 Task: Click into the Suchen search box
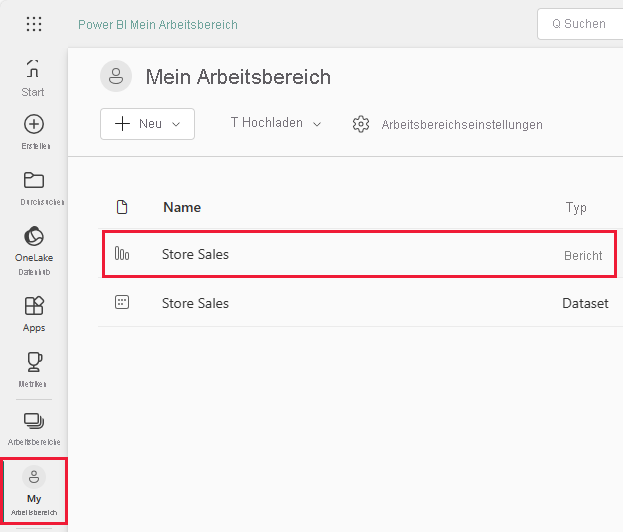[x=580, y=24]
